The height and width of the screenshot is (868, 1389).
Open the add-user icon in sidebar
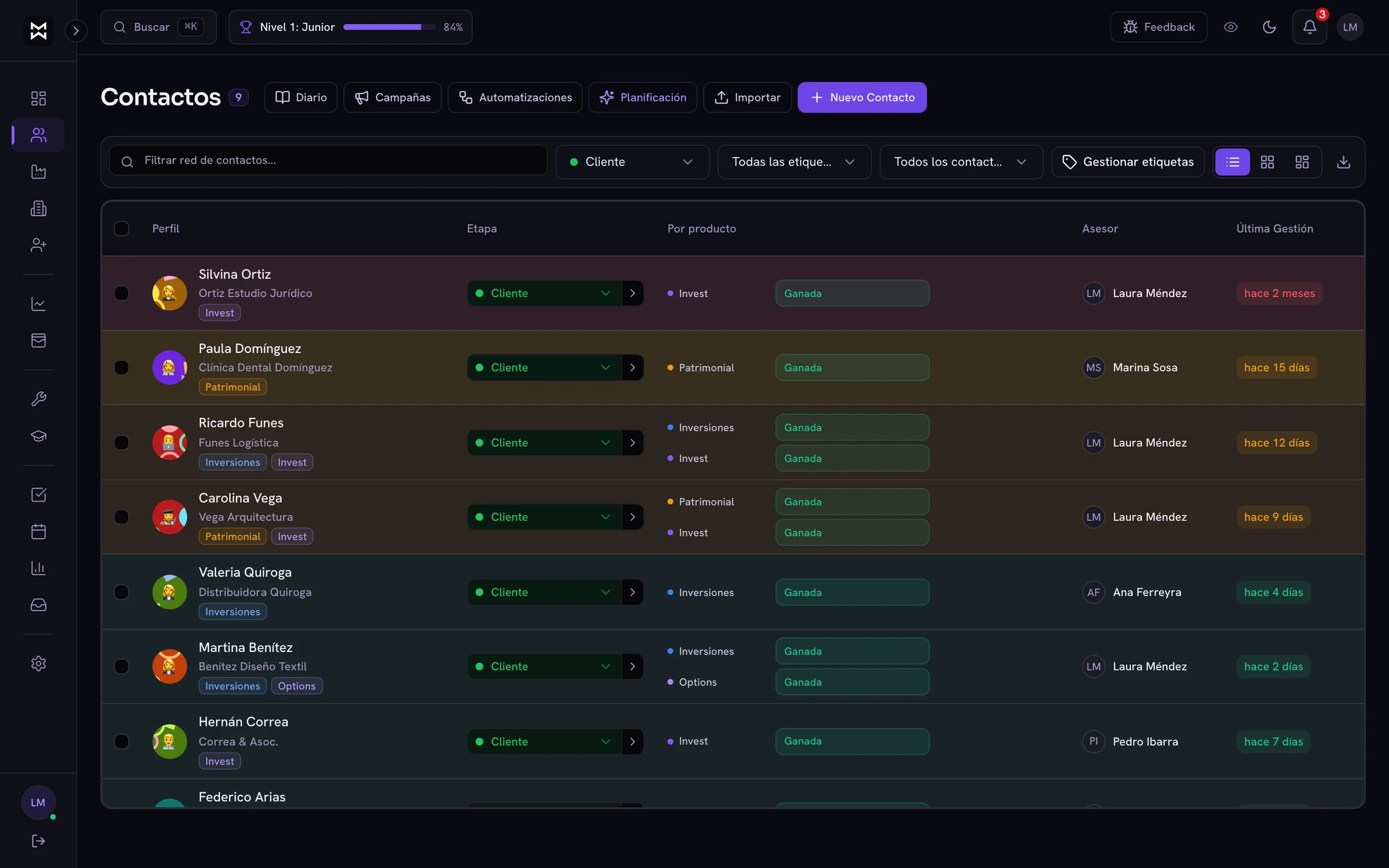pos(39,245)
